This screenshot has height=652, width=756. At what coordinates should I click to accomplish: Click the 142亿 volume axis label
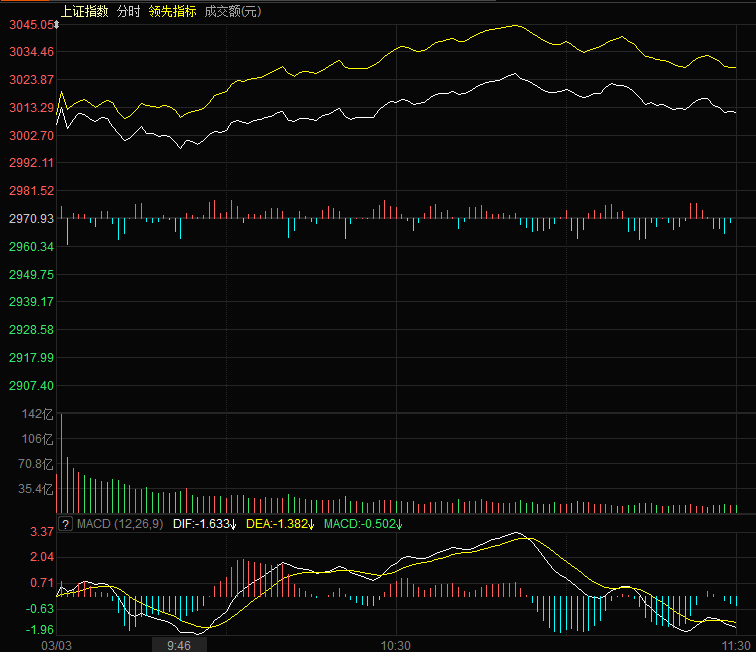pyautogui.click(x=35, y=414)
